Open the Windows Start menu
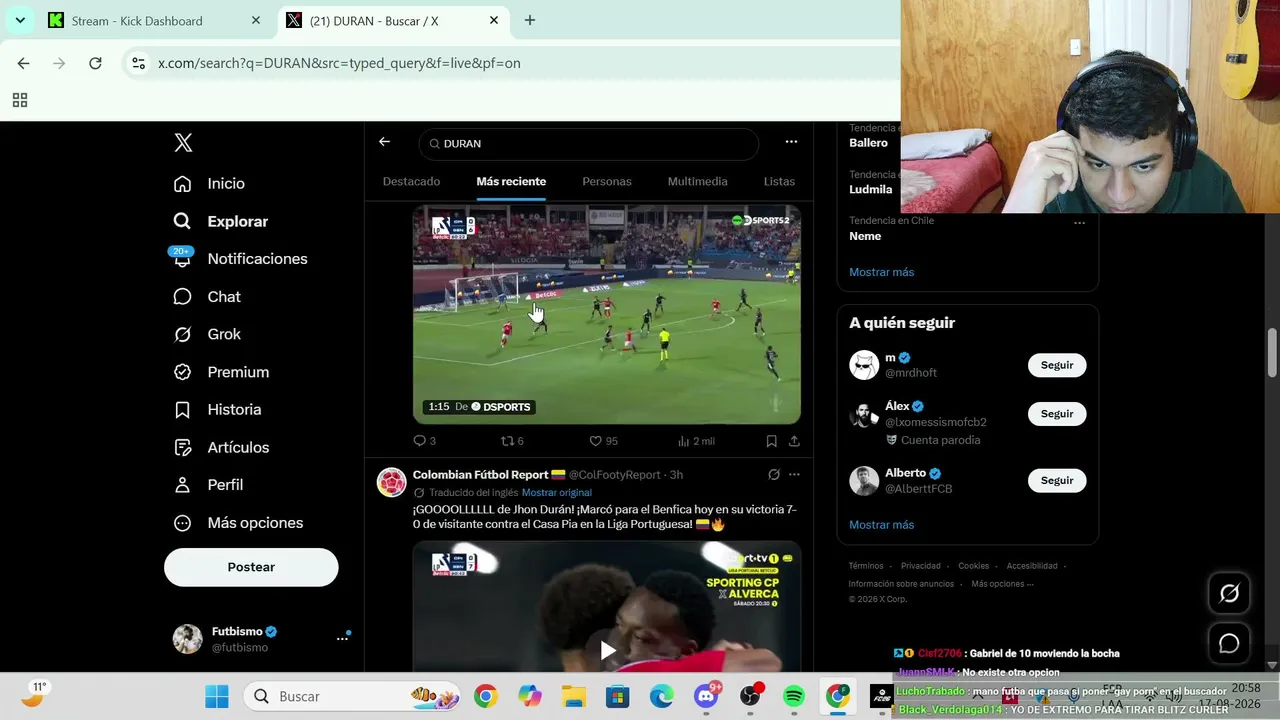The width and height of the screenshot is (1280, 720). 217,696
